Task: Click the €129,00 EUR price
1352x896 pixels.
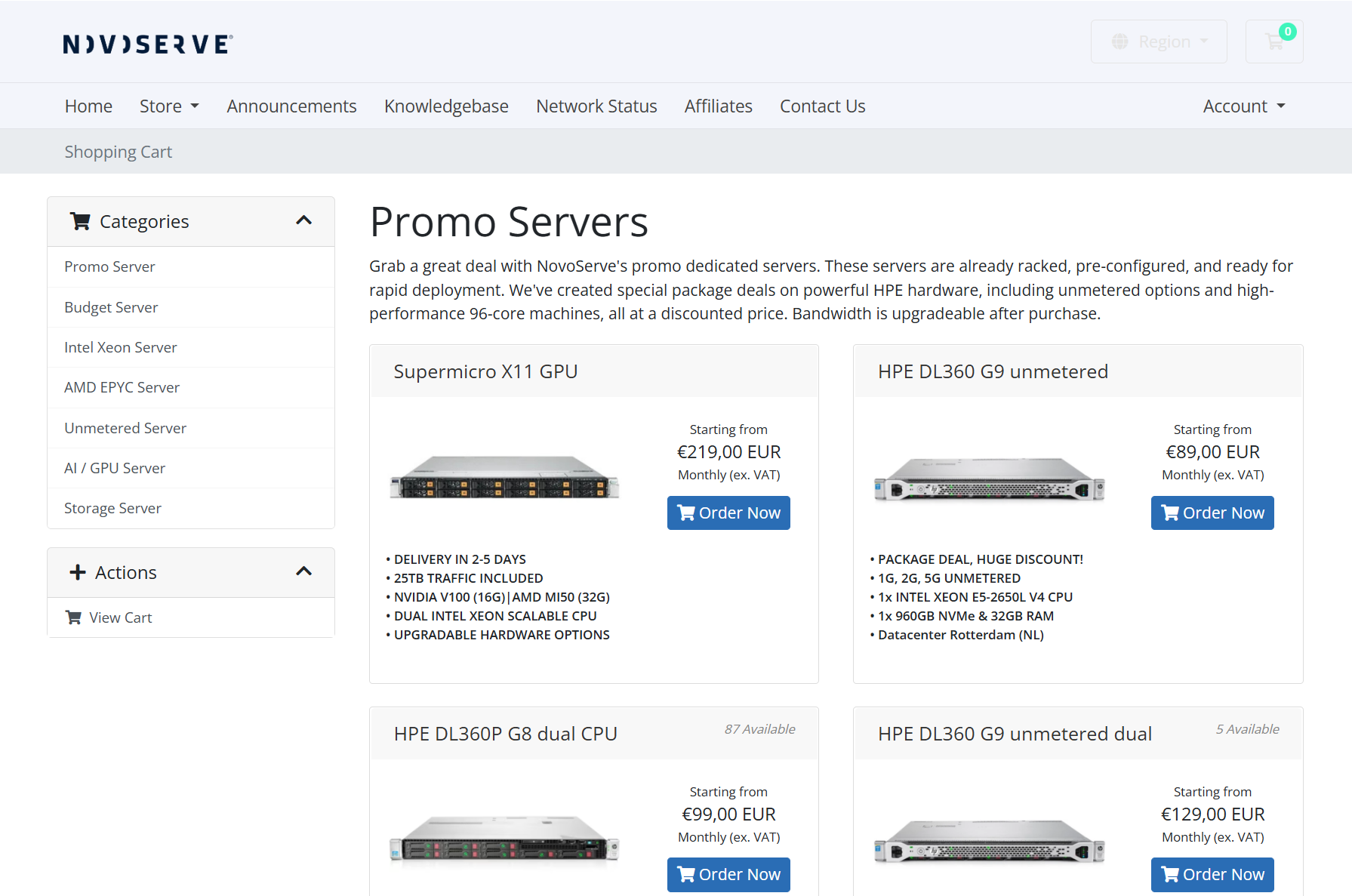Action: 1212,814
